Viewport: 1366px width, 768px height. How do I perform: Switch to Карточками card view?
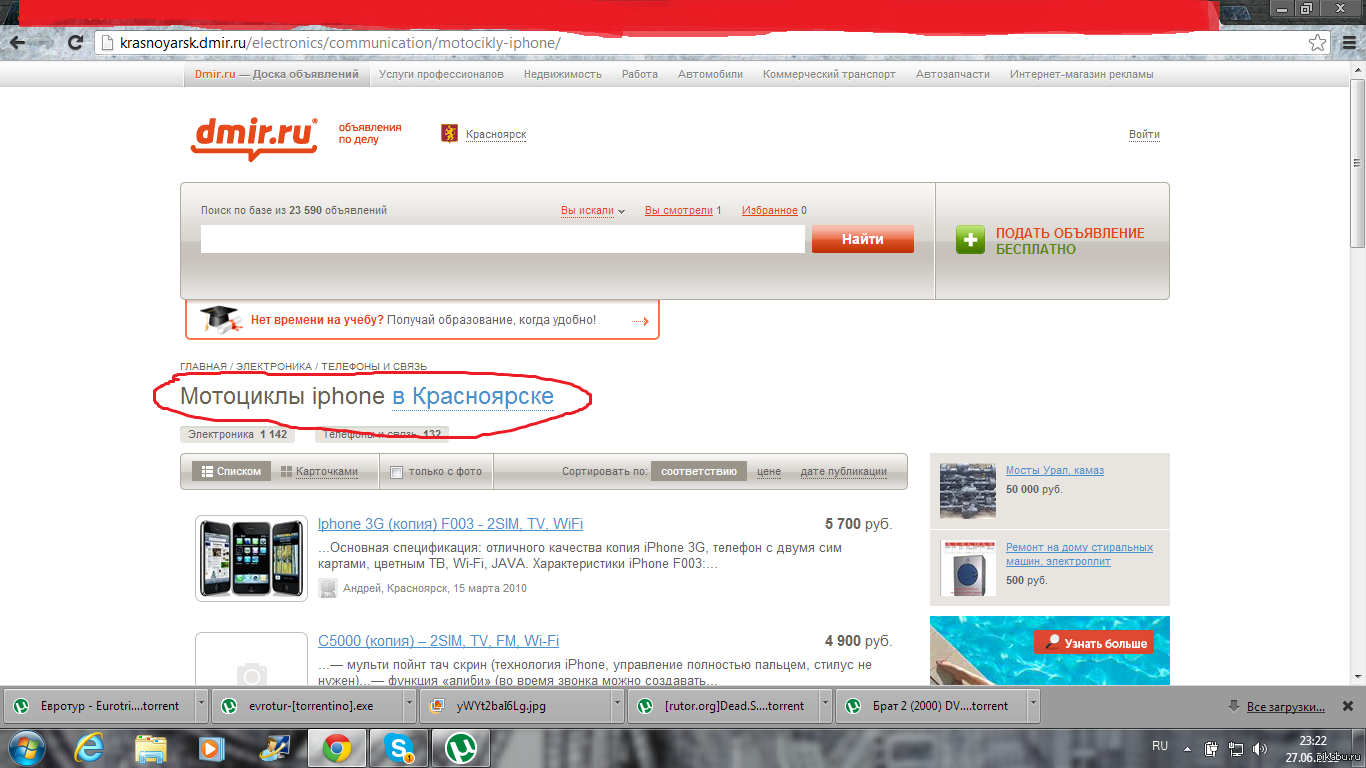pyautogui.click(x=319, y=471)
